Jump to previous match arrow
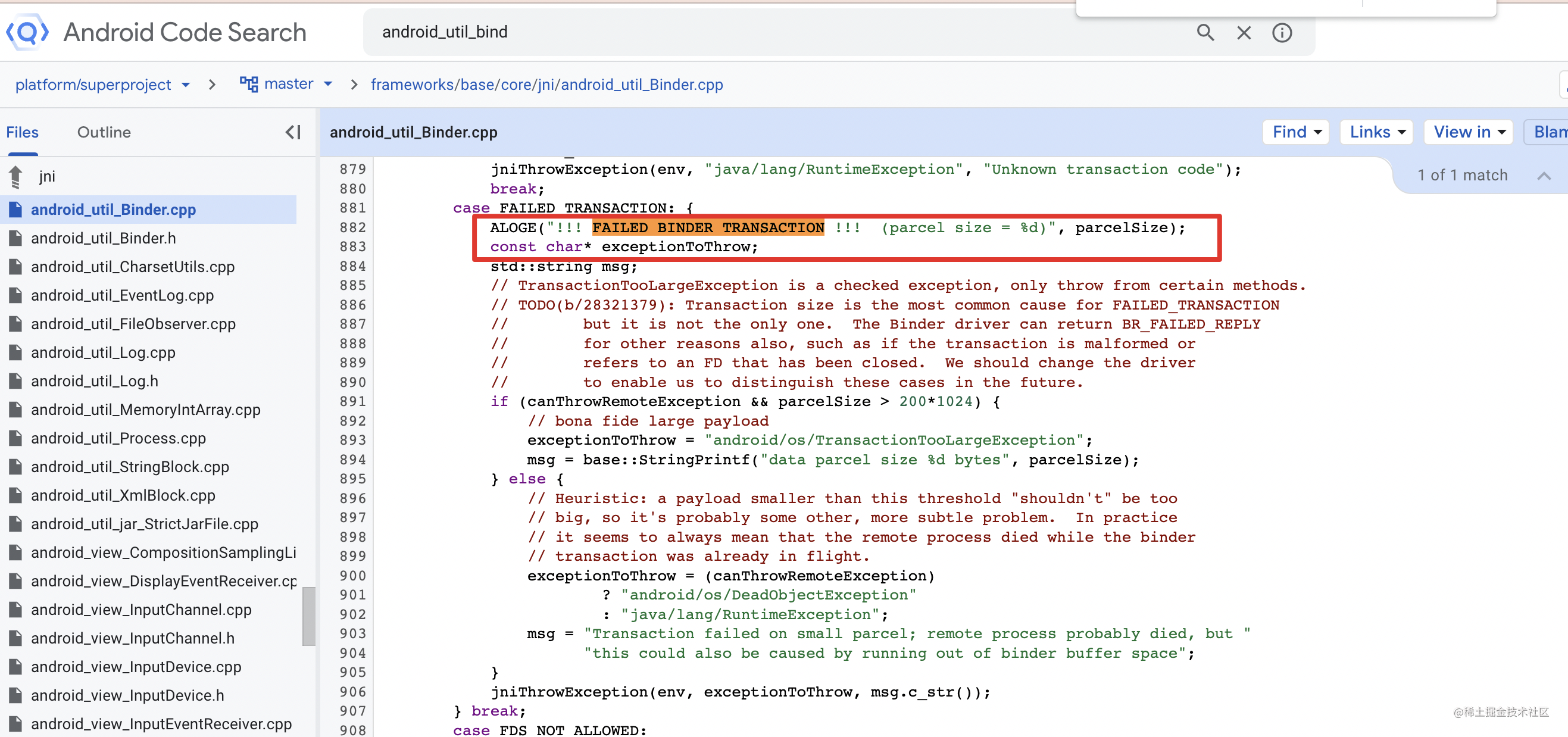1568x737 pixels. pos(1543,176)
